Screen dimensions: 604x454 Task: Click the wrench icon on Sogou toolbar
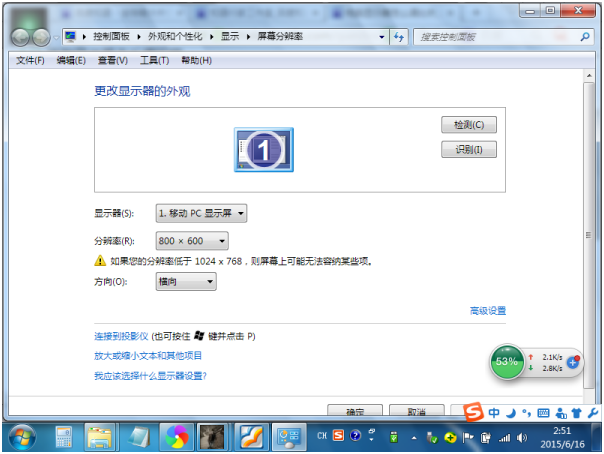click(593, 413)
